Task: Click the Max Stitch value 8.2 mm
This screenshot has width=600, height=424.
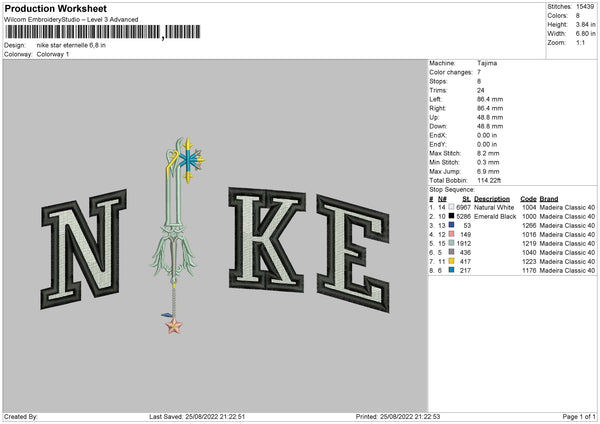Action: 488,153
